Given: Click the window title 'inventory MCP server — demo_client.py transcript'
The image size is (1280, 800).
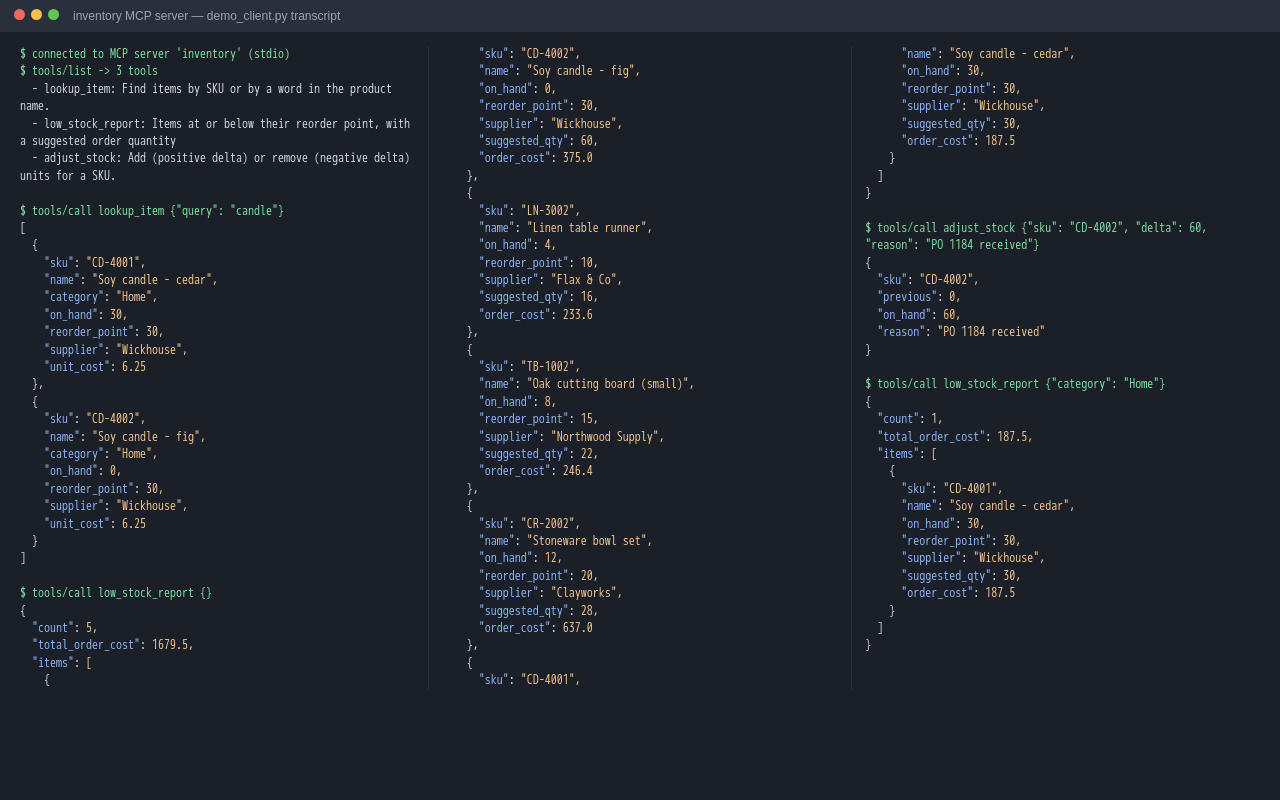Looking at the screenshot, I should pyautogui.click(x=206, y=16).
